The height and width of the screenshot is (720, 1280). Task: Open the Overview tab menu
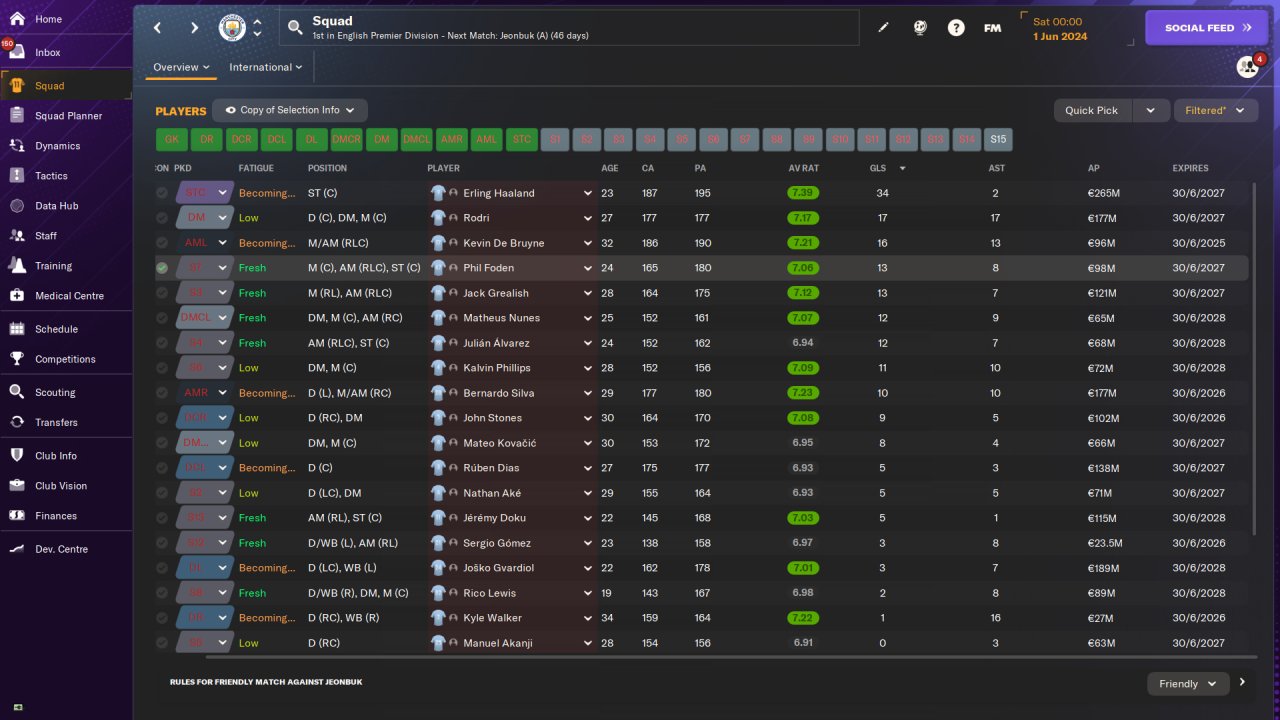(181, 67)
